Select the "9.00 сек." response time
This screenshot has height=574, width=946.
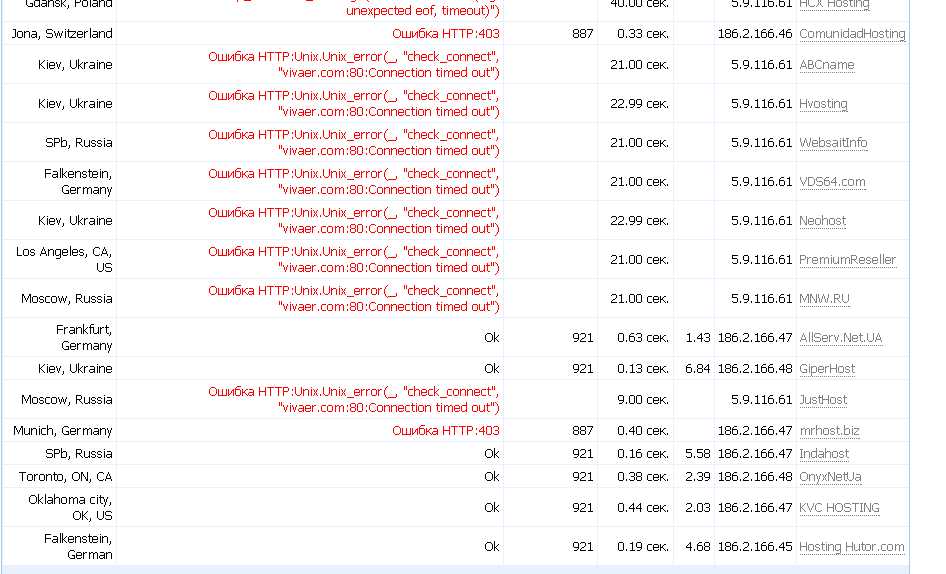click(643, 400)
